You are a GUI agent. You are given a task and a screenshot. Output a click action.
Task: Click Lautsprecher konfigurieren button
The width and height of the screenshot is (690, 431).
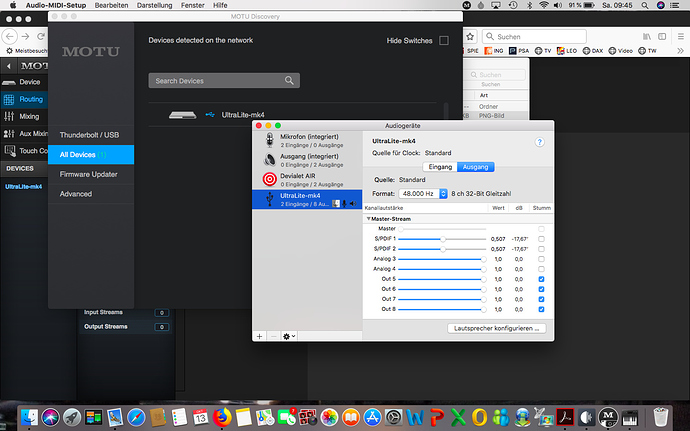(497, 328)
